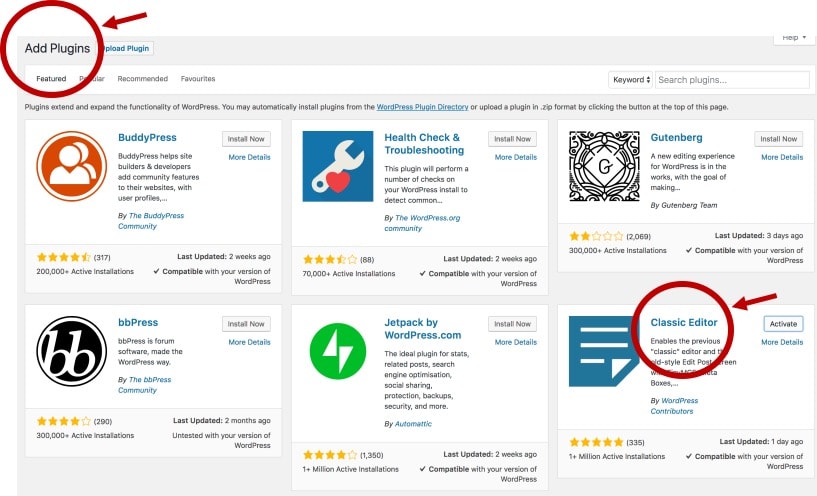817x496 pixels.
Task: Open More Details for Health Check
Action: [x=516, y=157]
